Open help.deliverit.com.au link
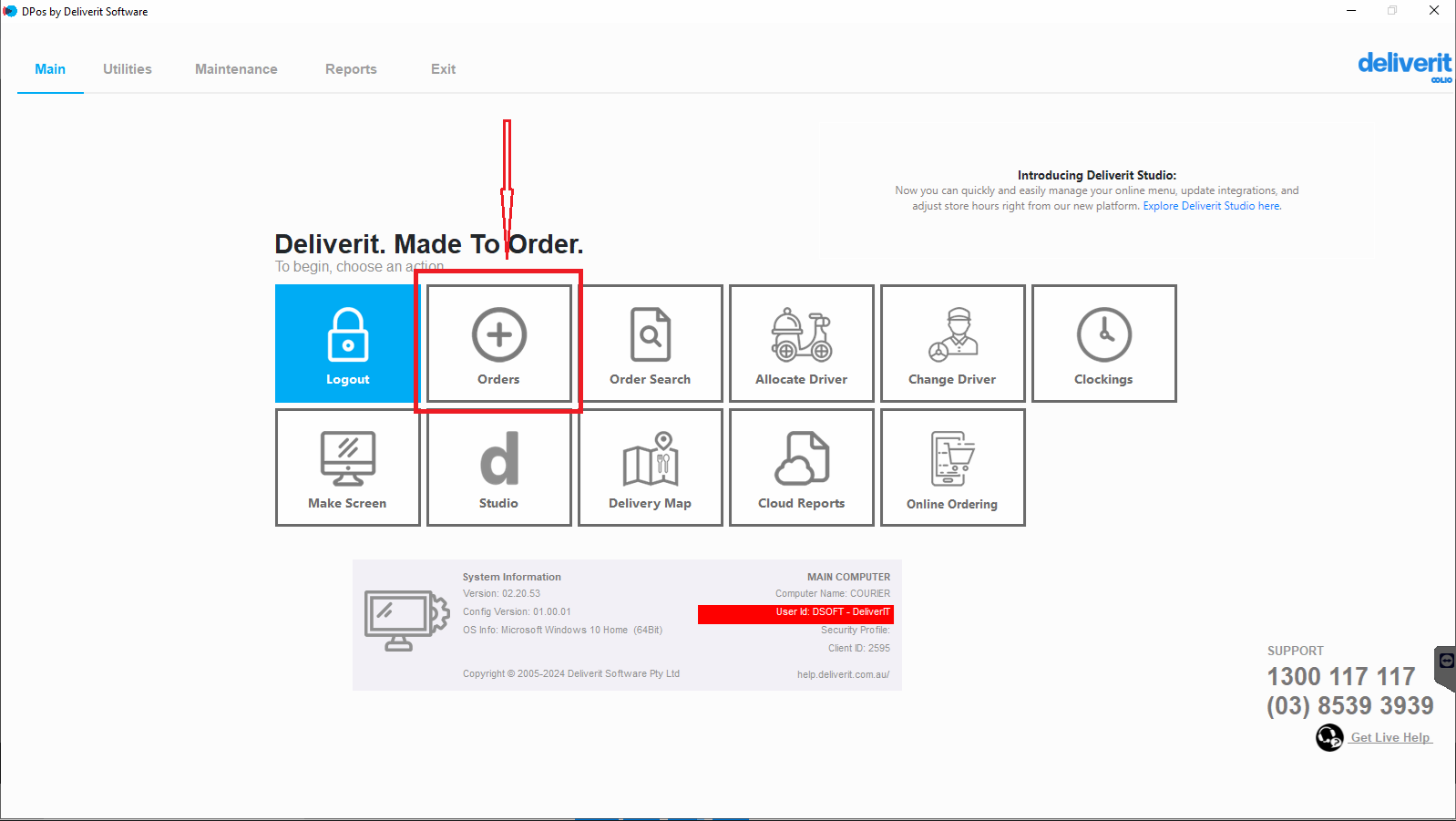1456x821 pixels. point(843,674)
